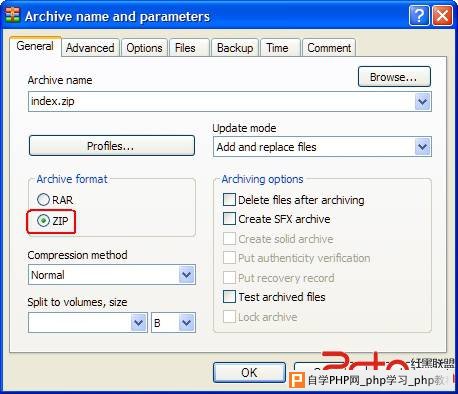Viewport: 458px width, 394px height.
Task: Close the Archive name and parameters dialog
Action: (442, 15)
